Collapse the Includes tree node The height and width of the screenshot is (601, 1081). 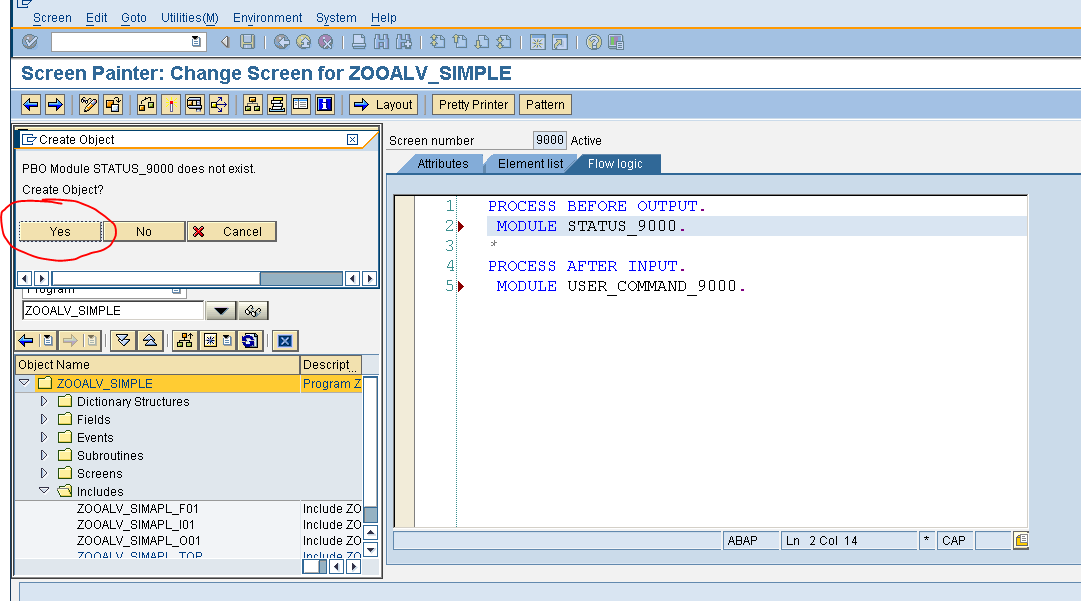pos(43,491)
